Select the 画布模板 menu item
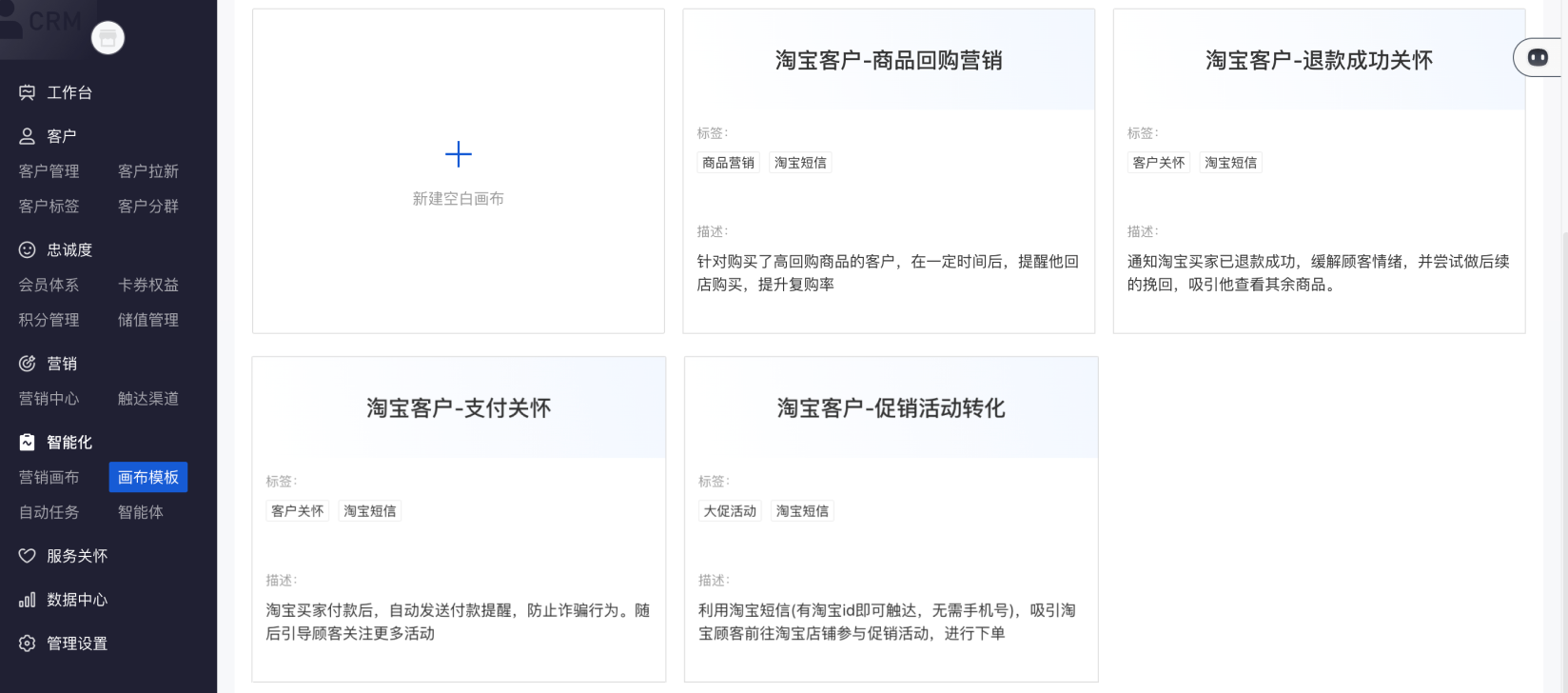Viewport: 1568px width, 693px height. pos(148,477)
